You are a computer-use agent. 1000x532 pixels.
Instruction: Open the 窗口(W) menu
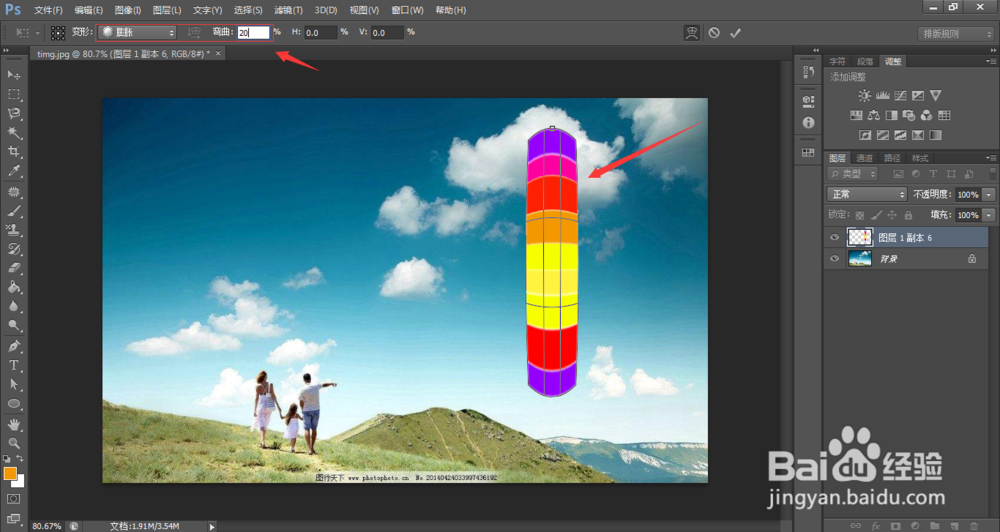pos(407,10)
